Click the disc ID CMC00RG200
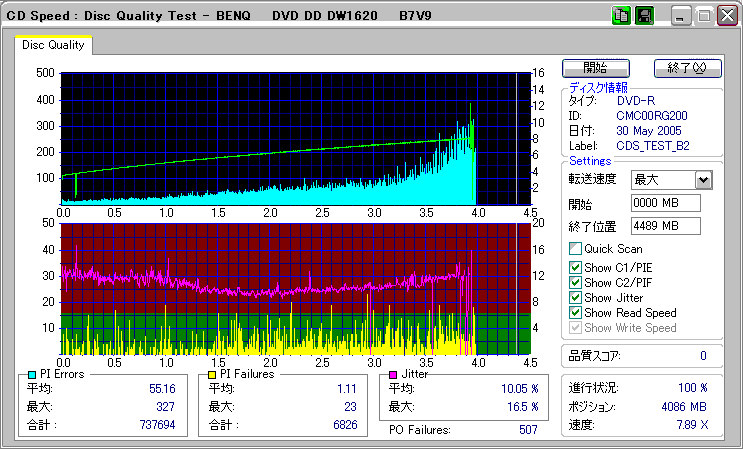This screenshot has height=449, width=743. click(652, 116)
